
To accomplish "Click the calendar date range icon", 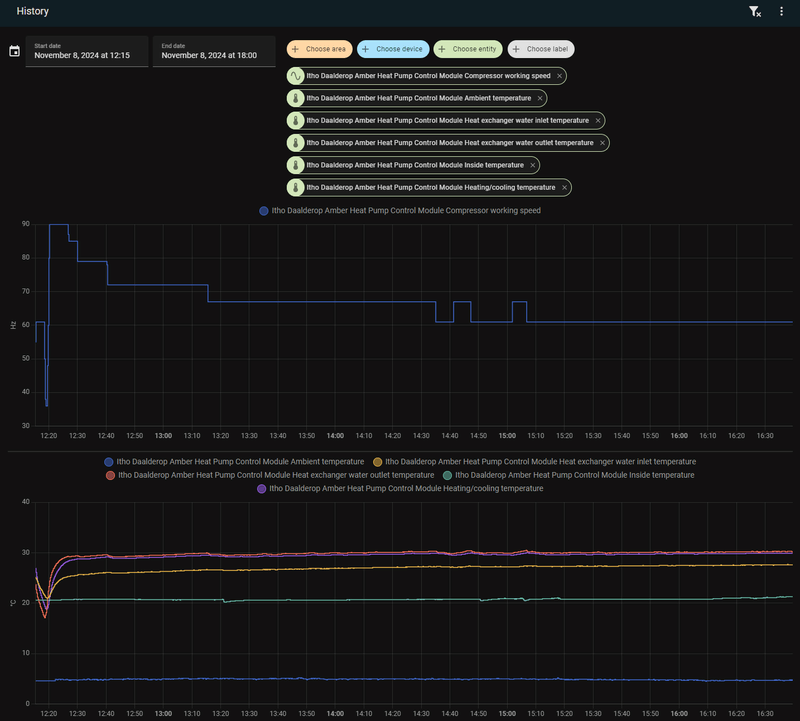I will 14,51.
